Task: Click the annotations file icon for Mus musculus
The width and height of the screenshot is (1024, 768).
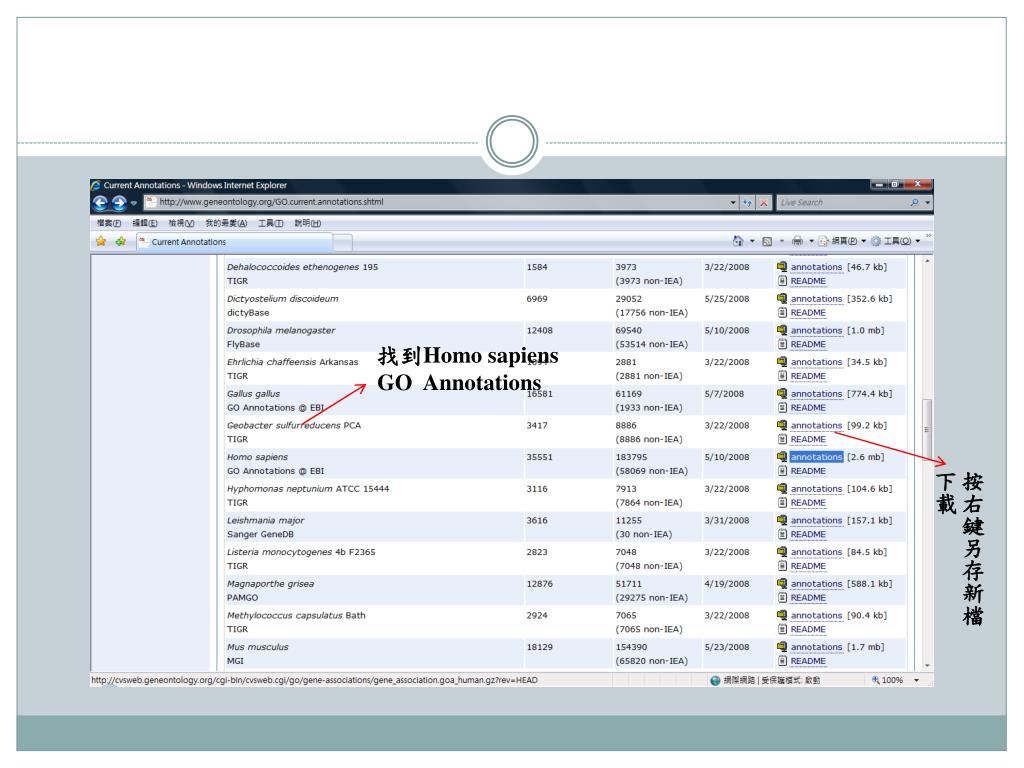Action: point(782,647)
